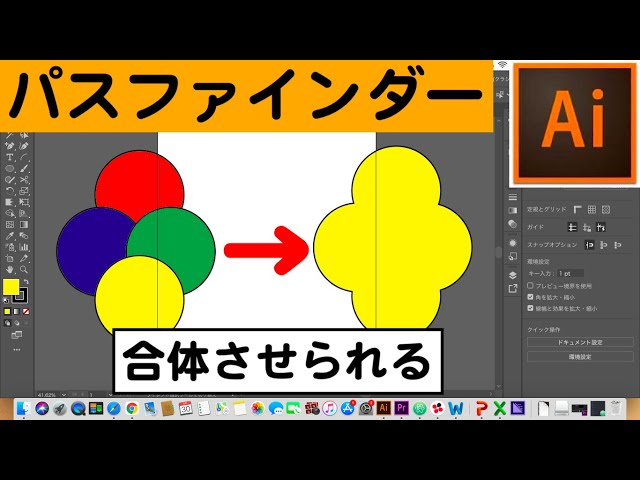Viewport: 640px width, 480px height.
Task: Open Appearance panel icon in right strip
Action: [513, 243]
